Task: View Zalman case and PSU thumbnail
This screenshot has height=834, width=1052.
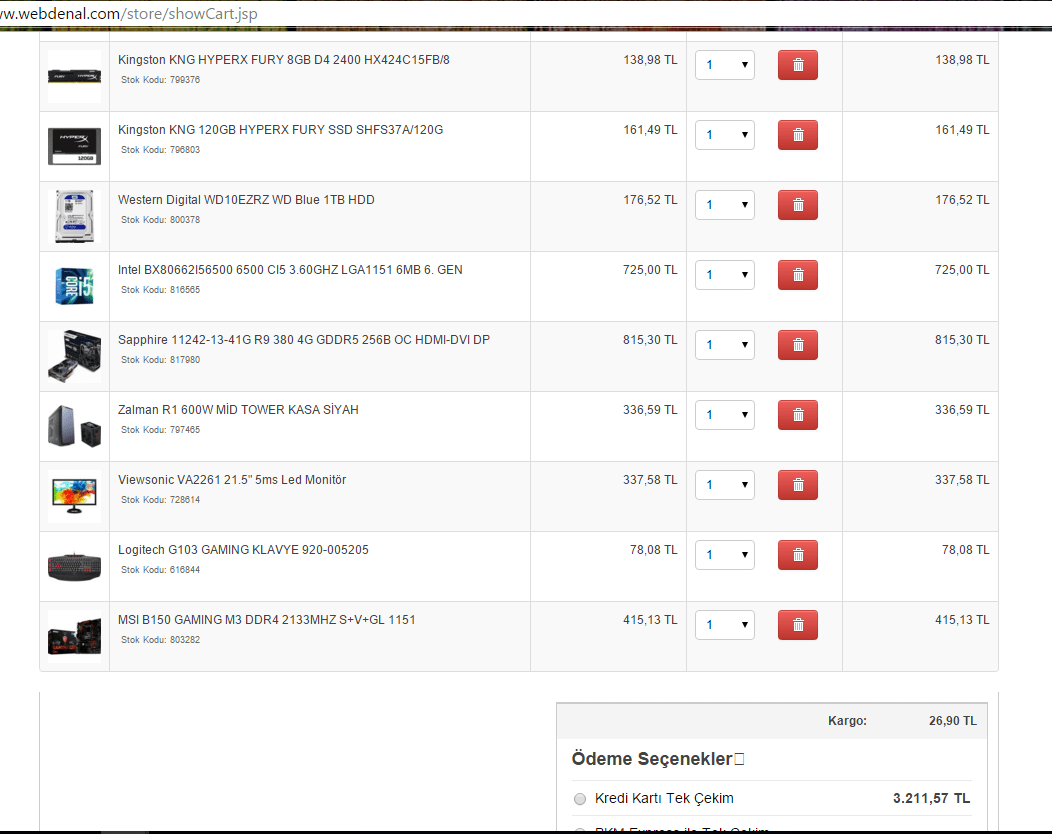Action: coord(74,426)
